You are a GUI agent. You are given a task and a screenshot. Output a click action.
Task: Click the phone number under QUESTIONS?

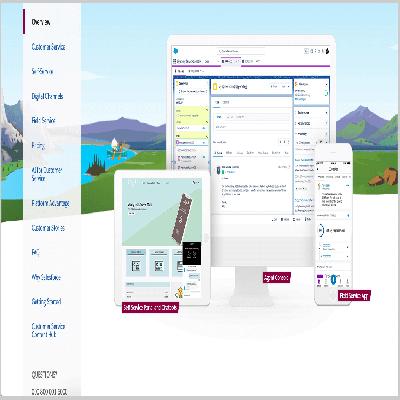49,392
